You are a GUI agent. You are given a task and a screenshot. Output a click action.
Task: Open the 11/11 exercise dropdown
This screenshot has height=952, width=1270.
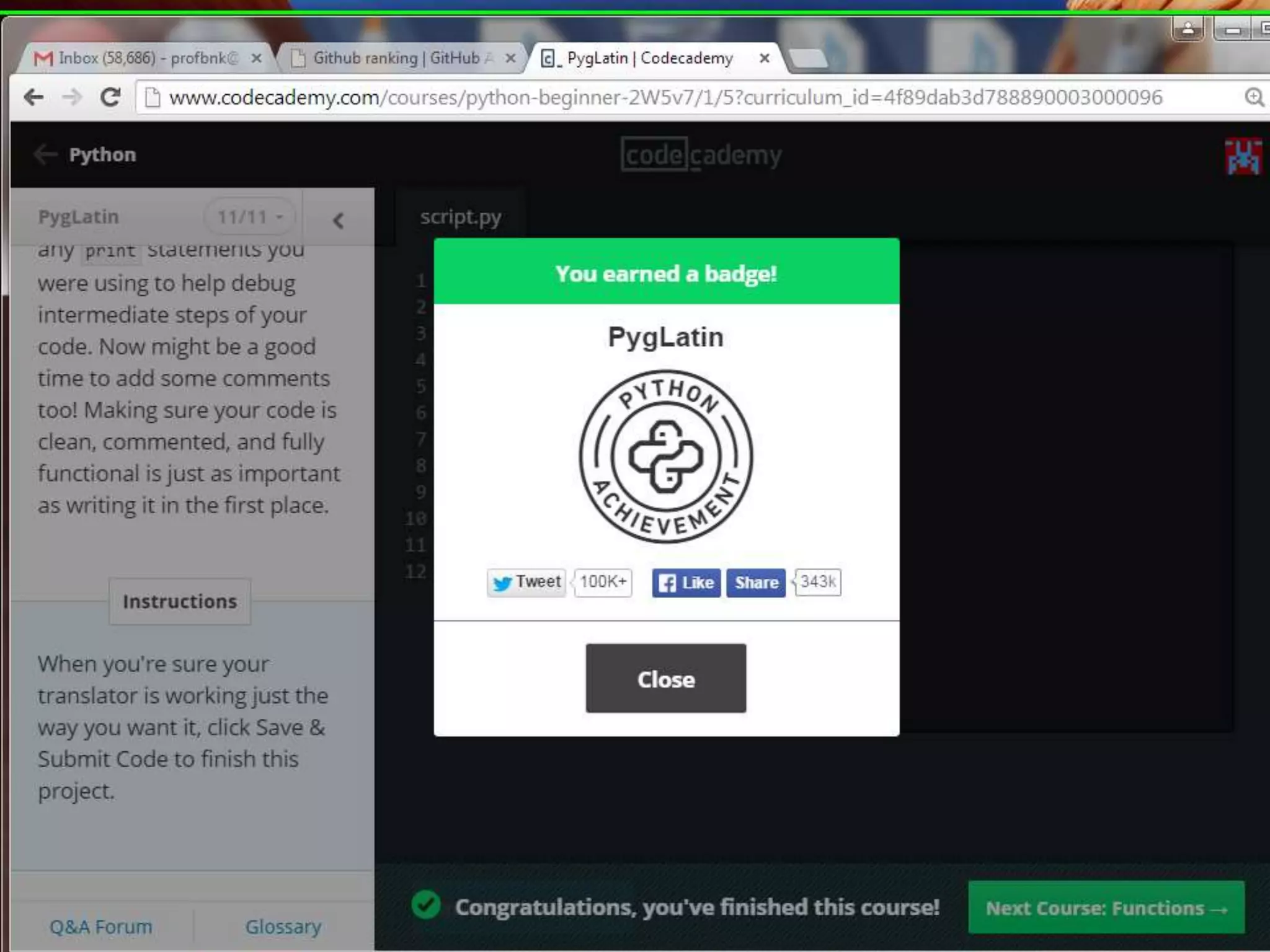pyautogui.click(x=250, y=217)
